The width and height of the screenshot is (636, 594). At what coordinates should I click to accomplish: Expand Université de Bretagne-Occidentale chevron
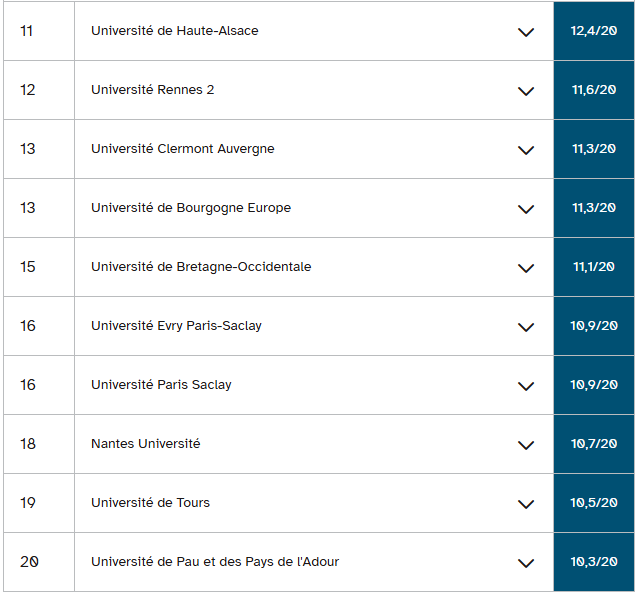tap(526, 268)
